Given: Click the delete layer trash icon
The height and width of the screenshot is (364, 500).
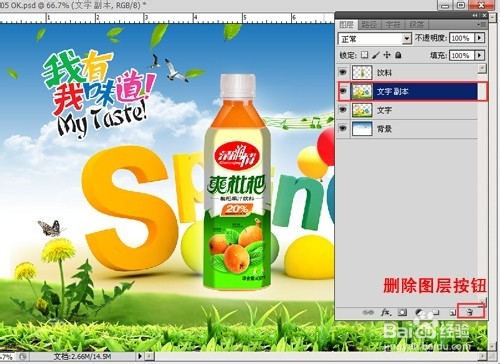Looking at the screenshot, I should pos(470,312).
